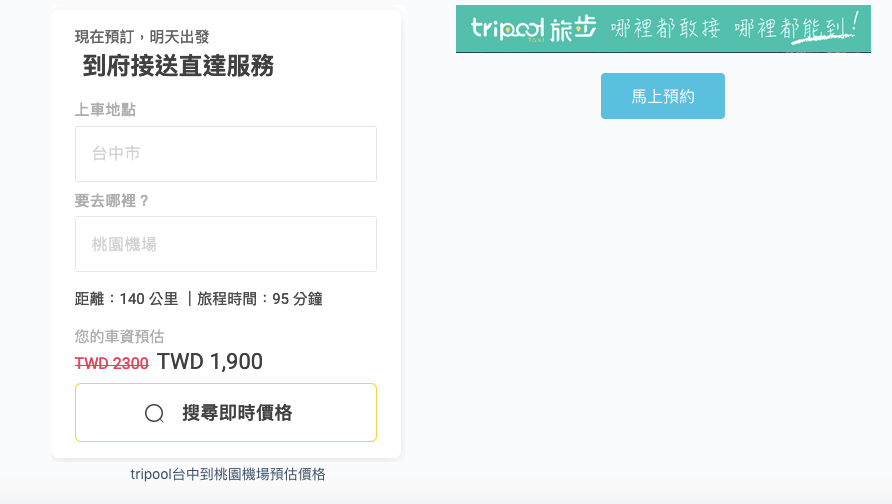
Task: Focus the 台中市 pickup location field
Action: pyautogui.click(x=226, y=154)
